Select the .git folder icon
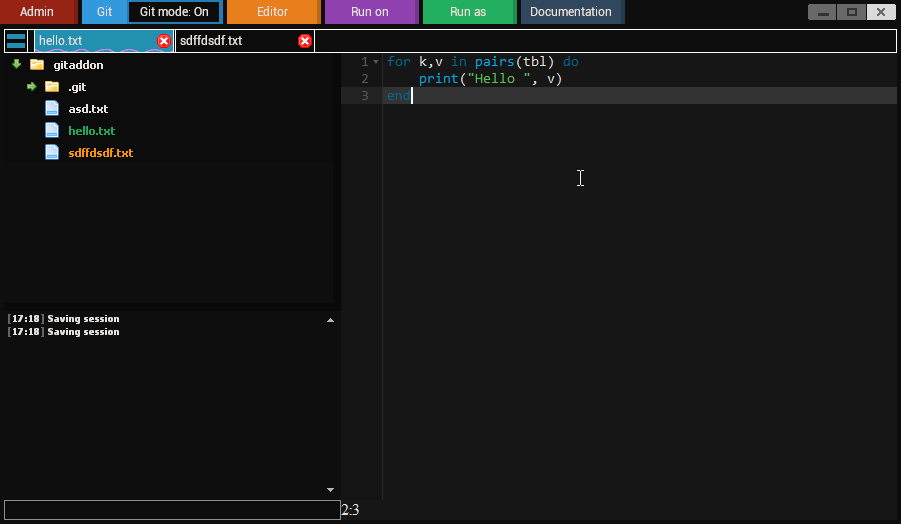901x524 pixels. coord(52,86)
